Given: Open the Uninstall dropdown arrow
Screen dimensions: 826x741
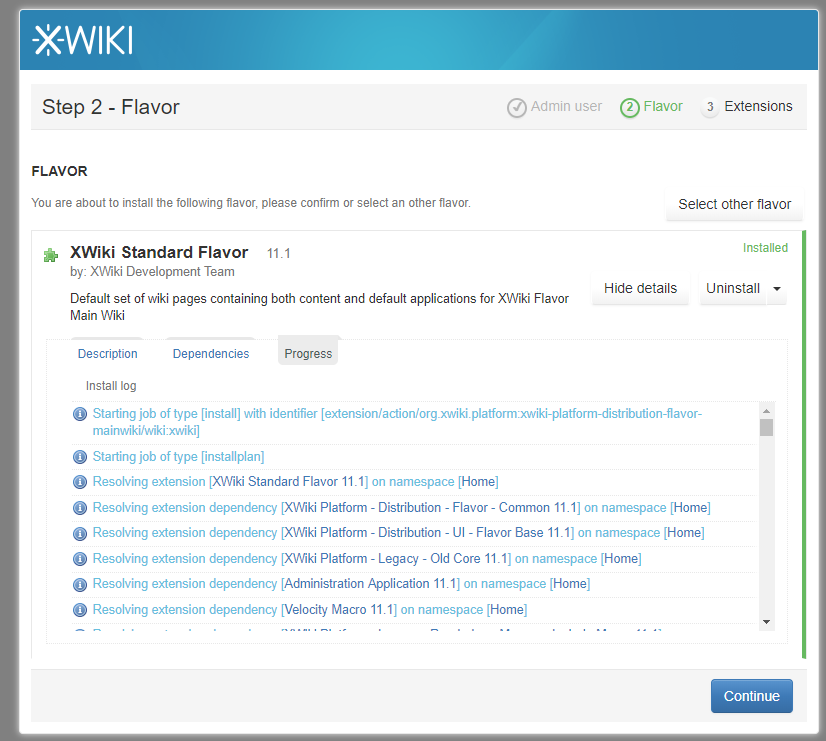Looking at the screenshot, I should click(x=776, y=289).
